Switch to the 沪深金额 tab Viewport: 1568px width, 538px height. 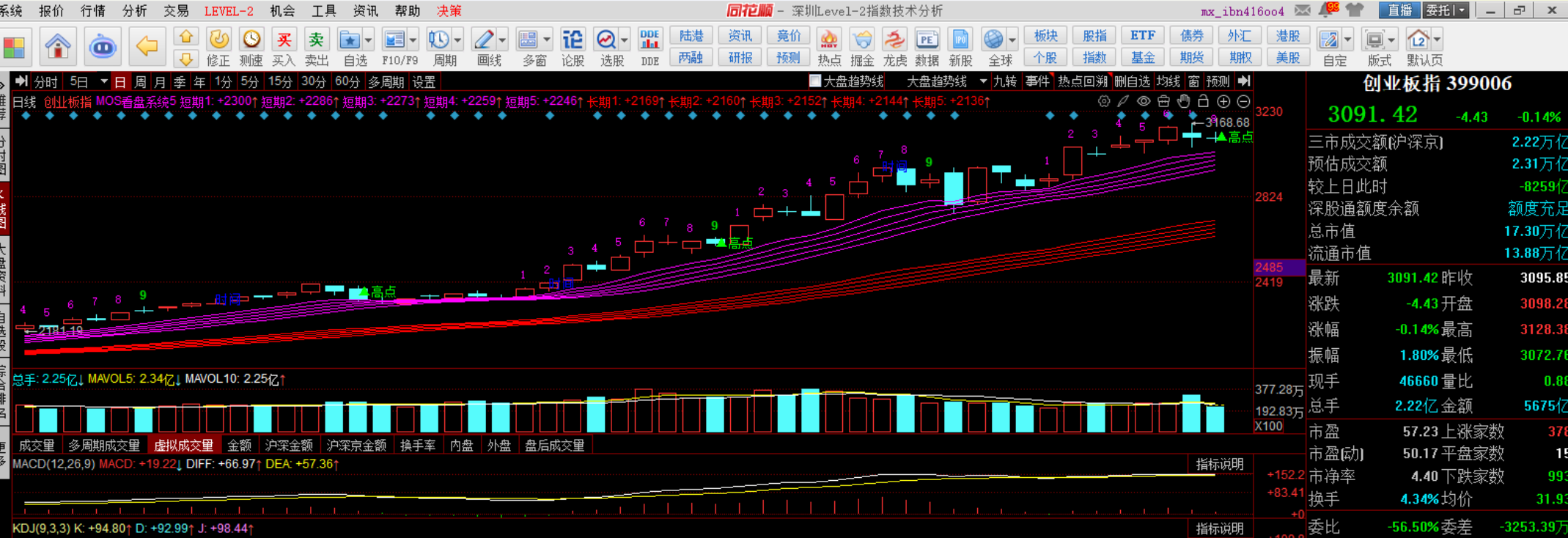pos(289,445)
